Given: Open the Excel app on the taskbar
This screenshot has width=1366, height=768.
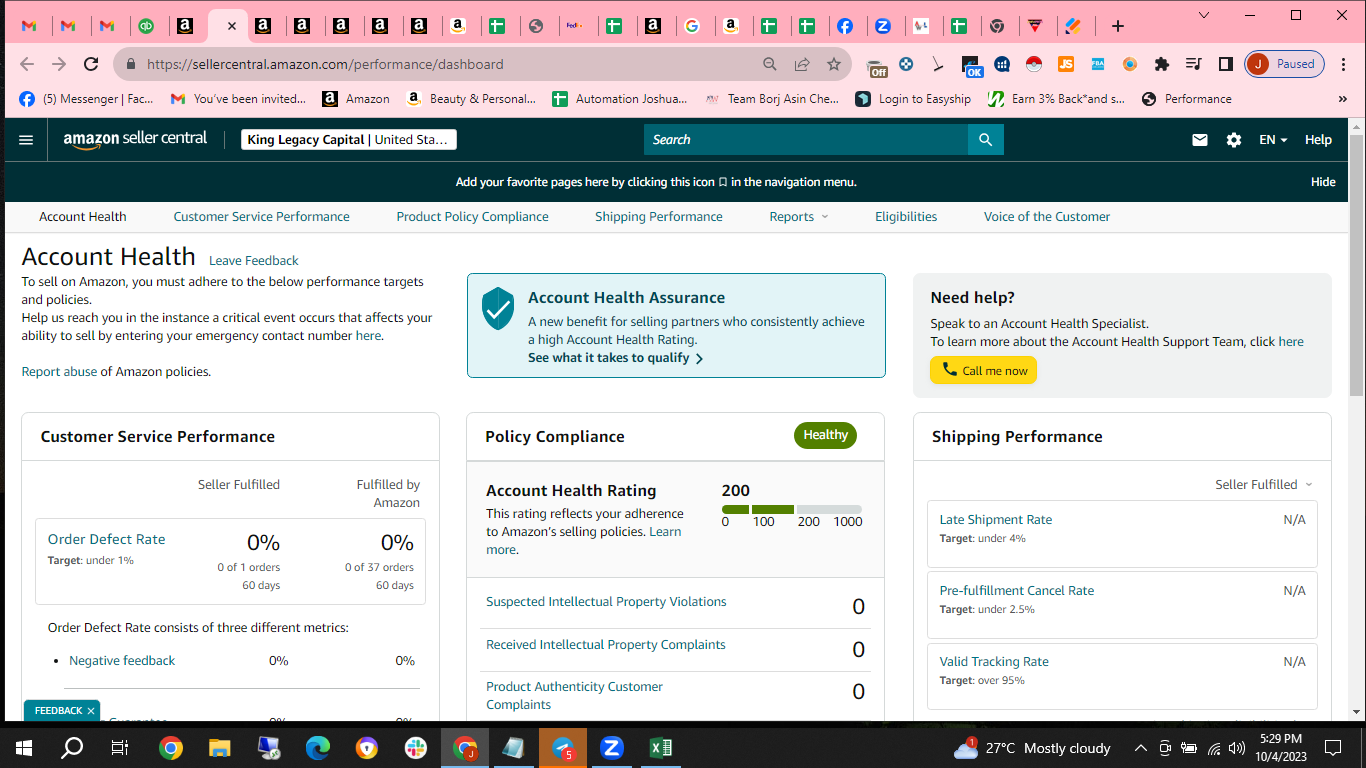Looking at the screenshot, I should pos(660,748).
